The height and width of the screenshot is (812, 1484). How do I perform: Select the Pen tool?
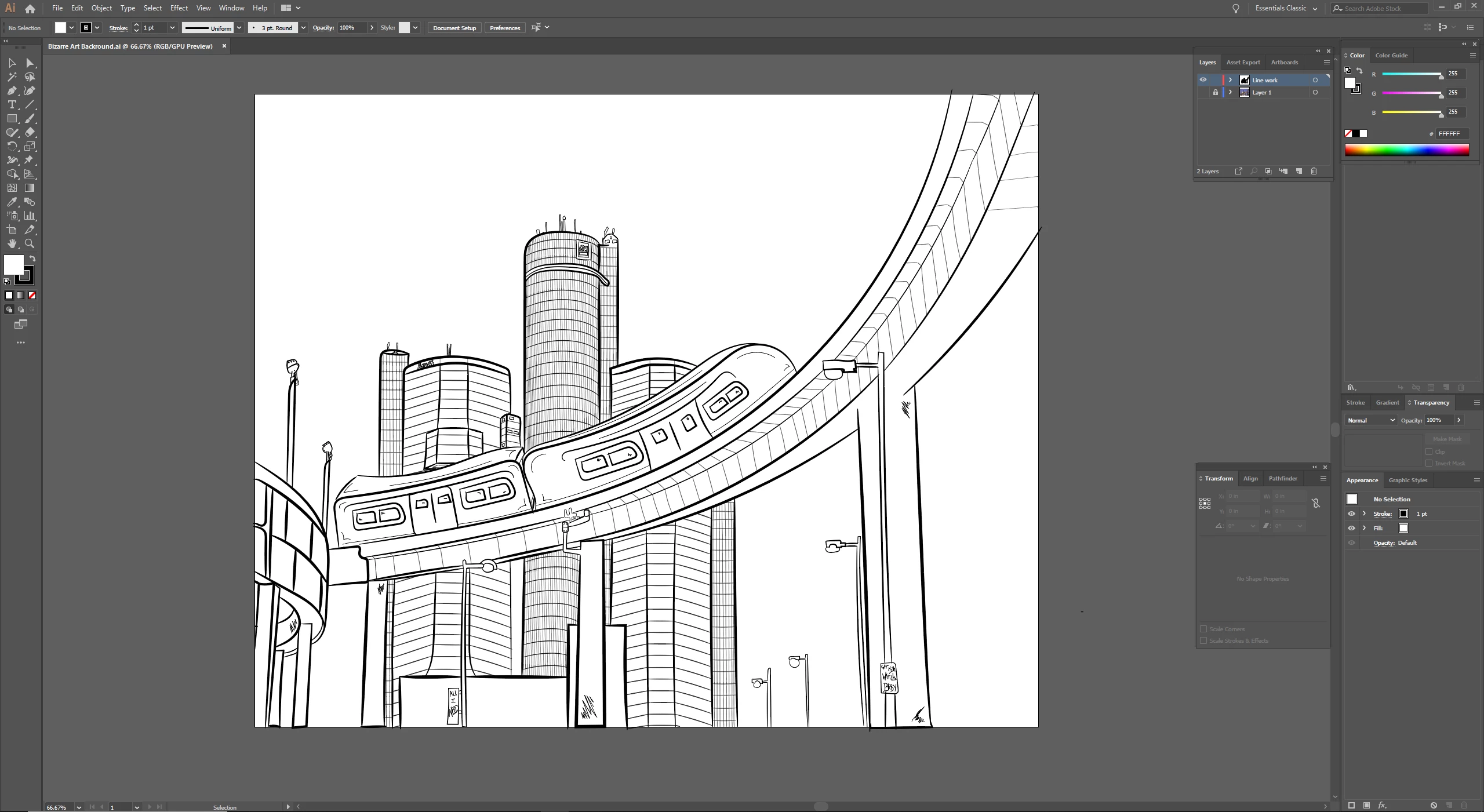point(12,90)
